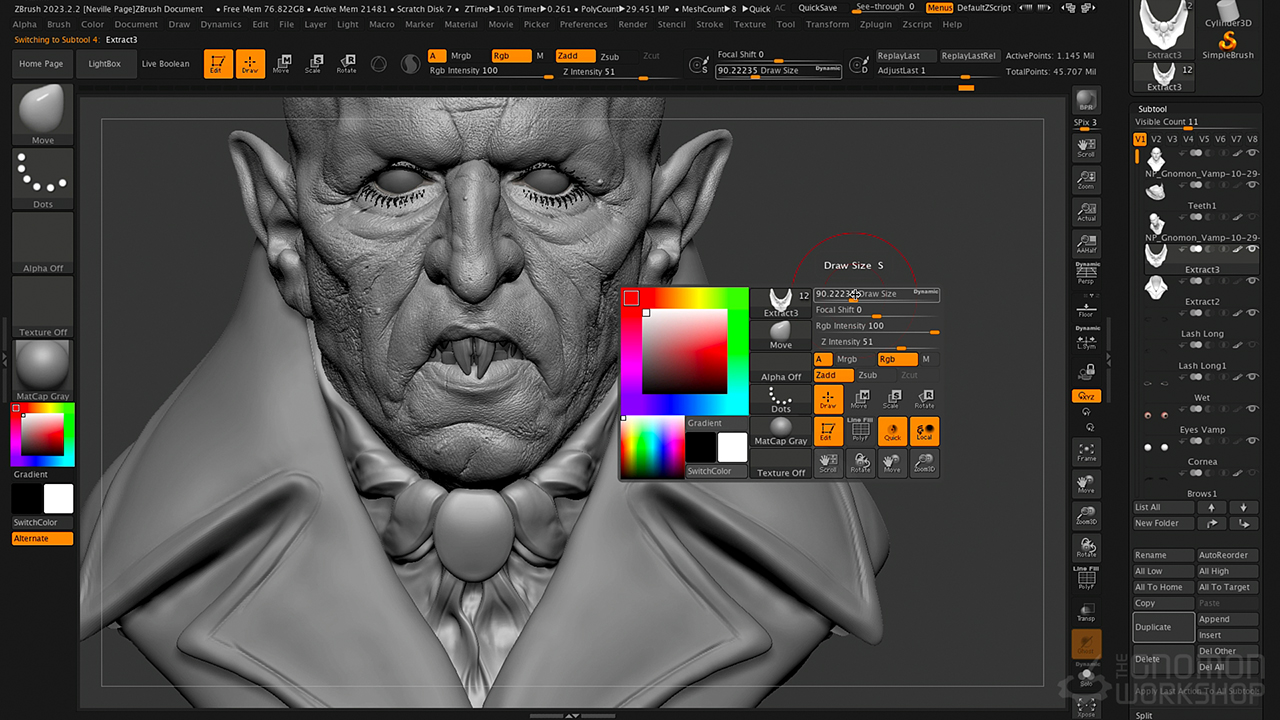Viewport: 1280px width, 720px height.
Task: Select the Scale tool in top toolbar
Action: 314,64
